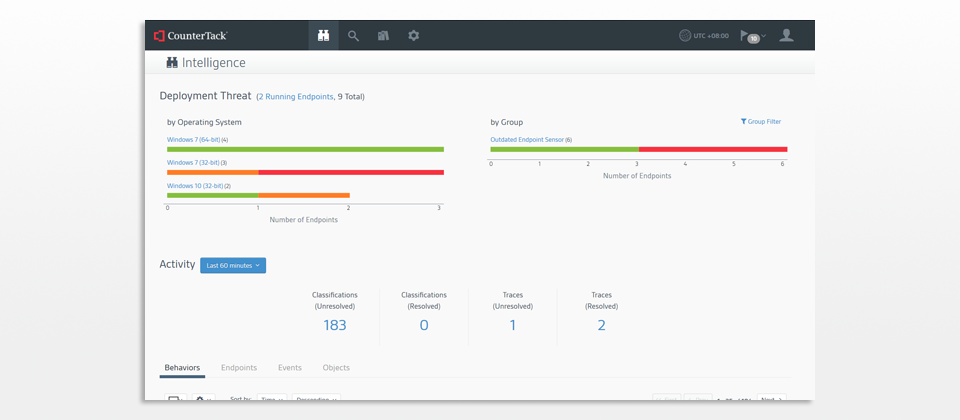Image resolution: width=960 pixels, height=420 pixels.
Task: Expand the Last 60 minutes dropdown
Action: pos(233,265)
